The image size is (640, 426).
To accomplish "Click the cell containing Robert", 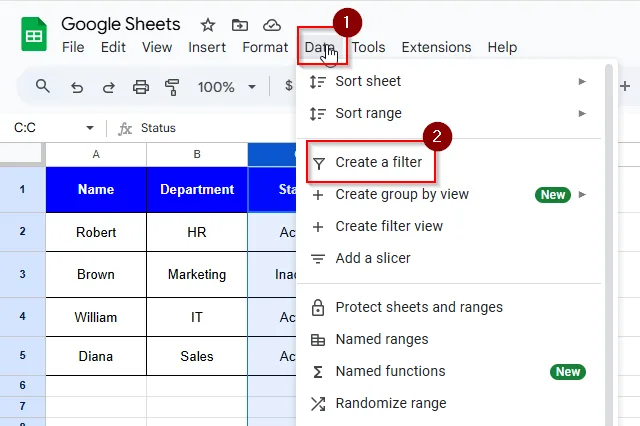I will [96, 232].
